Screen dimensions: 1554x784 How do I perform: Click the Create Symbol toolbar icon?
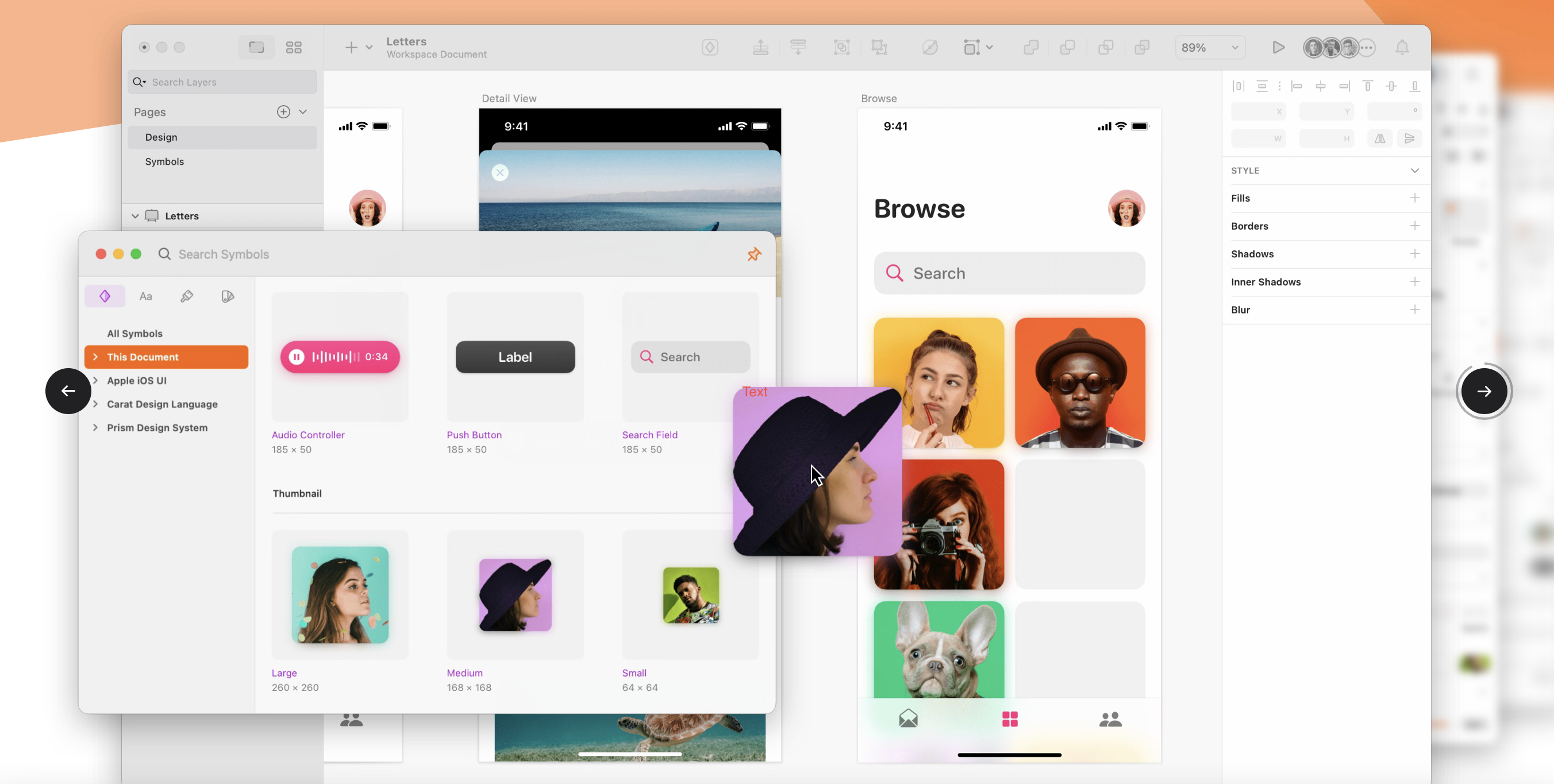[x=709, y=47]
